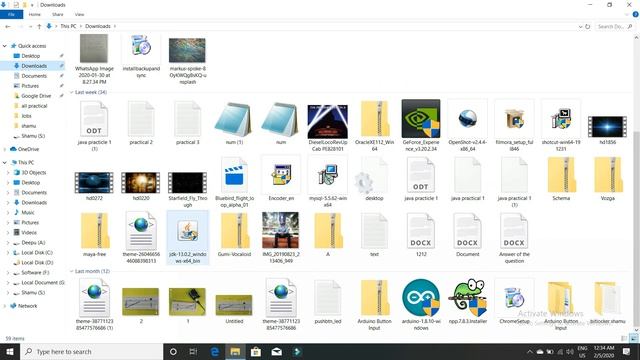Open the address bar history dropdown

[x=580, y=27]
